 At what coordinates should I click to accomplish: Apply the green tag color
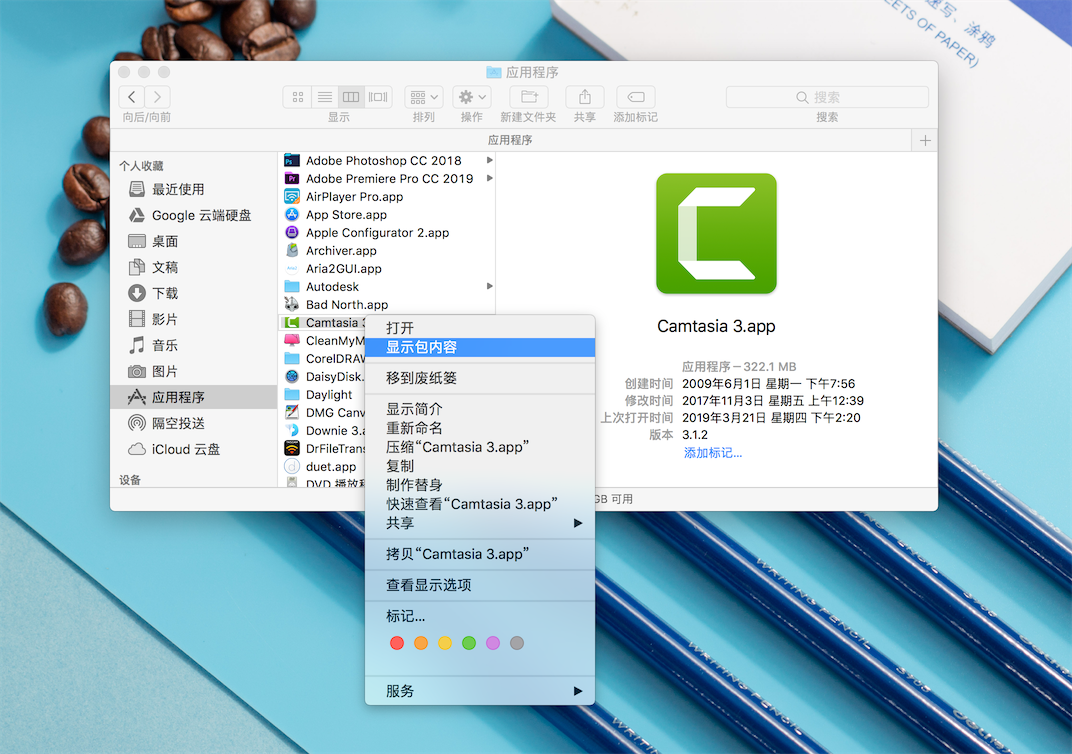[469, 643]
